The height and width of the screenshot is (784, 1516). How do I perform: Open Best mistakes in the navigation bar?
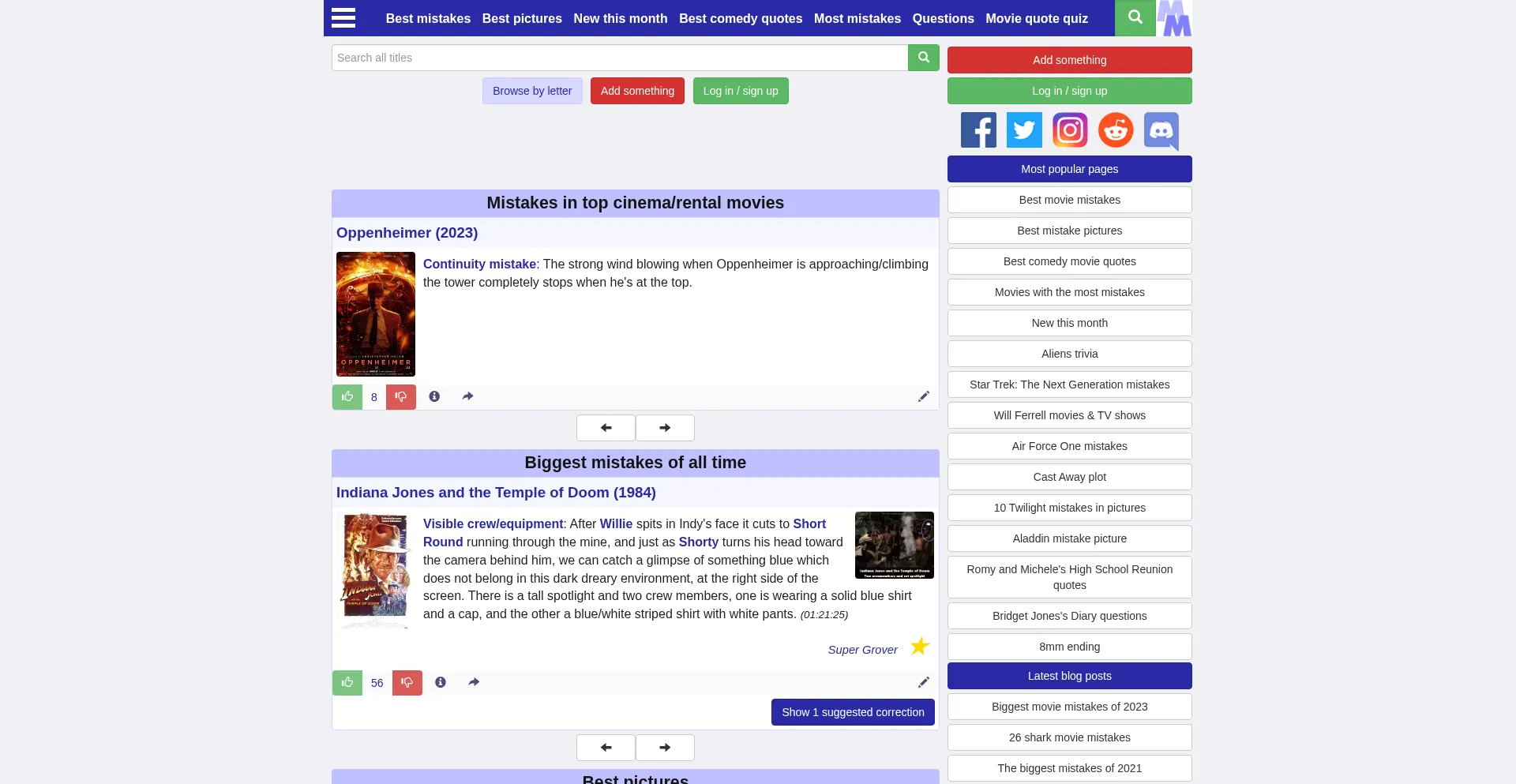point(428,18)
